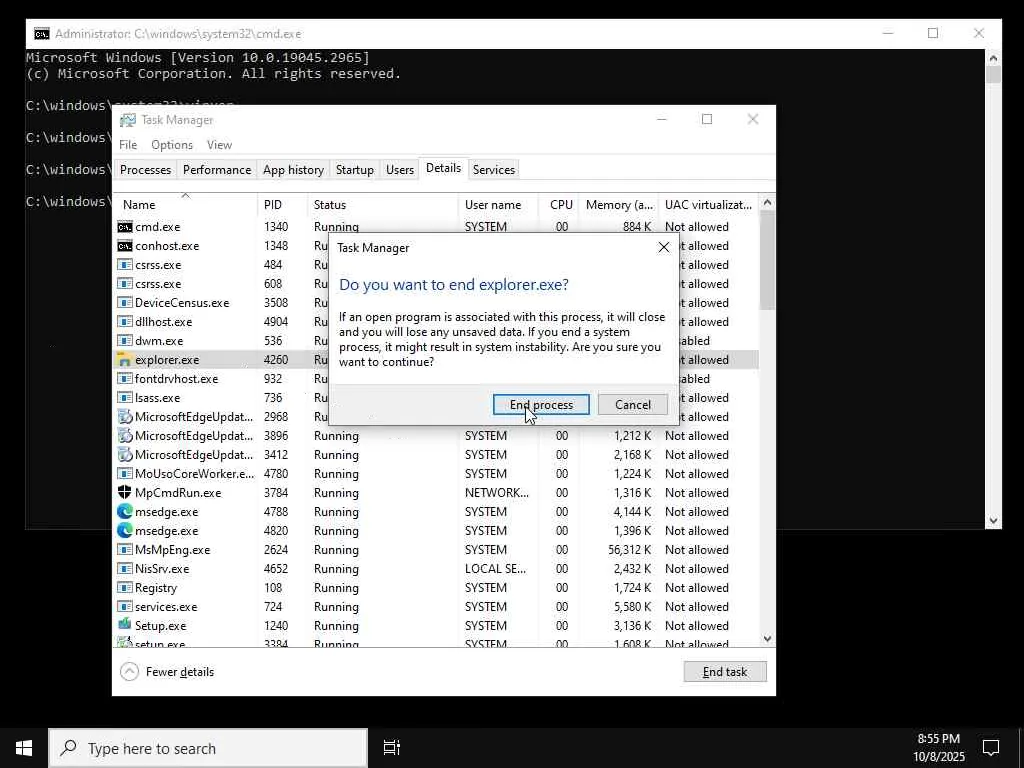
Task: Click MicrosoftEdgeUpdate icon with PID 3412
Action: [x=125, y=455]
